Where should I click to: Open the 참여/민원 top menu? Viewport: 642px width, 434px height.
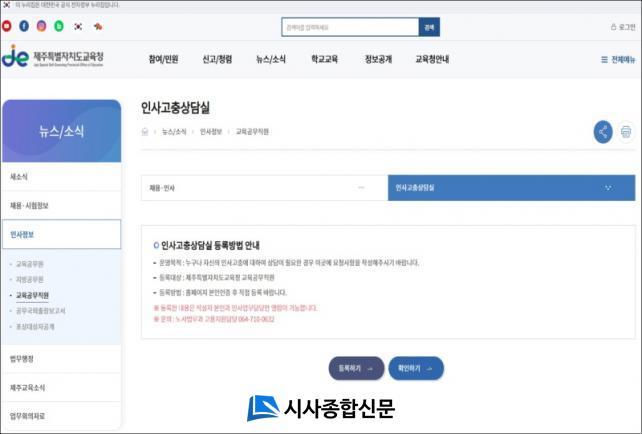[163, 59]
